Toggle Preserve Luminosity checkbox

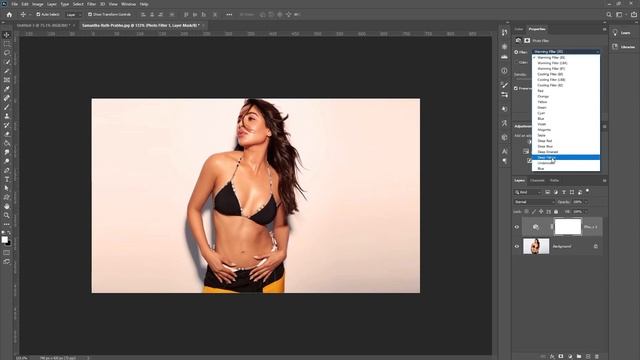516,88
